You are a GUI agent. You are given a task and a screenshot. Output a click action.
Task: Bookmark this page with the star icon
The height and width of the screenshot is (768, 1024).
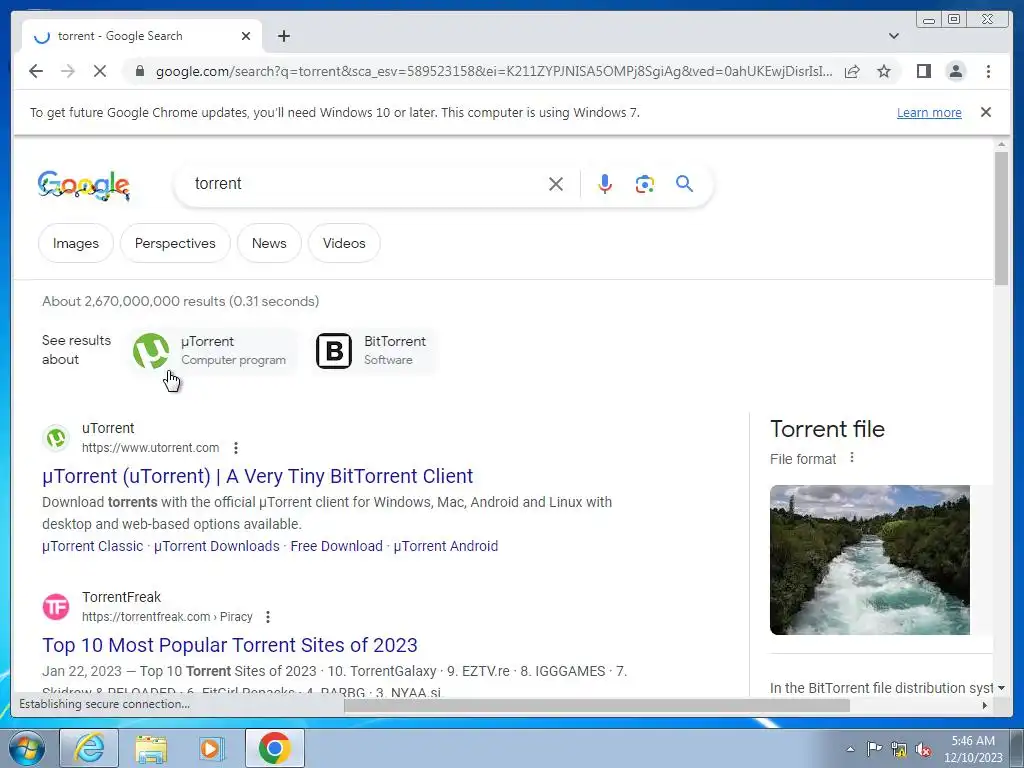[884, 71]
